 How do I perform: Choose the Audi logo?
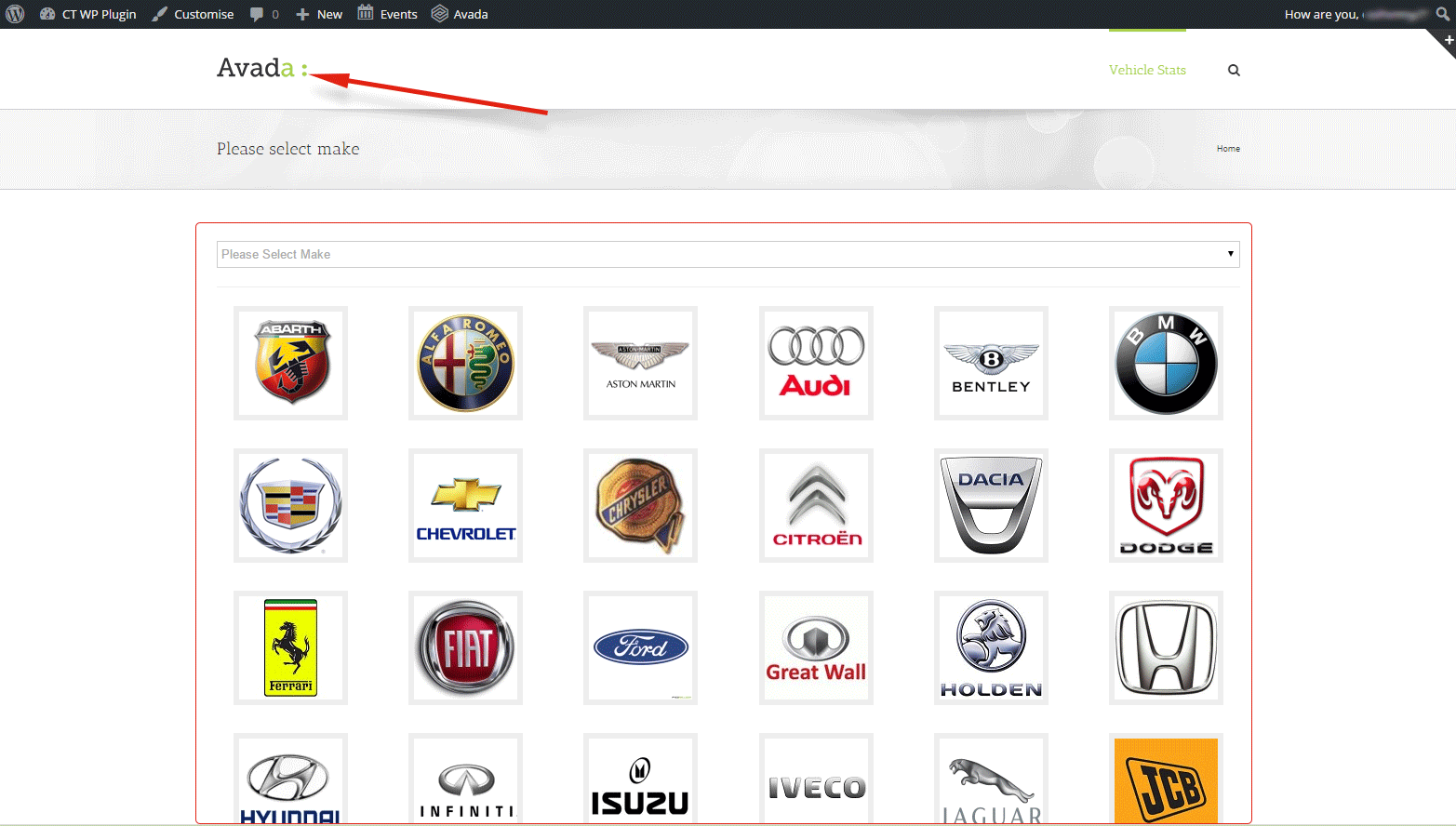[x=816, y=363]
